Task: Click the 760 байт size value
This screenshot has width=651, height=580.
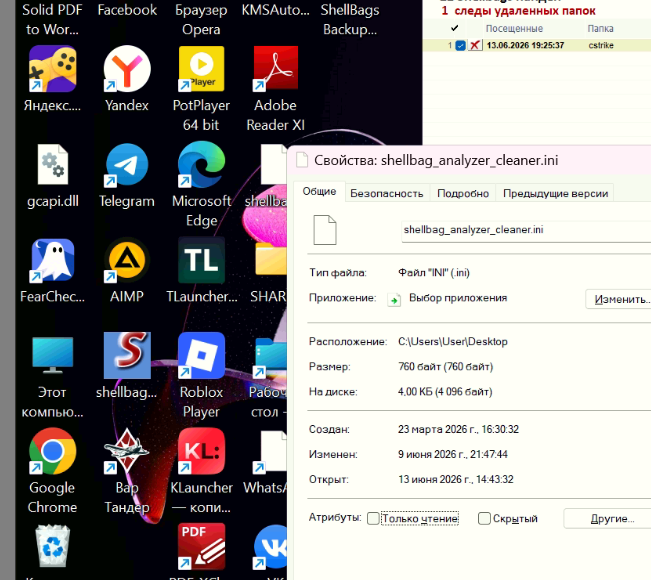Action: (445, 367)
